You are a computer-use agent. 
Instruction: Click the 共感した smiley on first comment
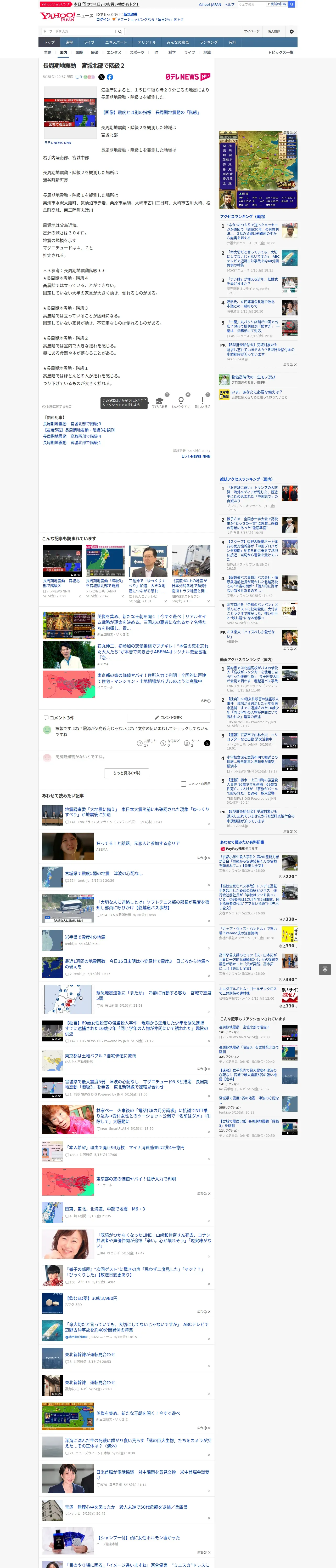coord(140,743)
